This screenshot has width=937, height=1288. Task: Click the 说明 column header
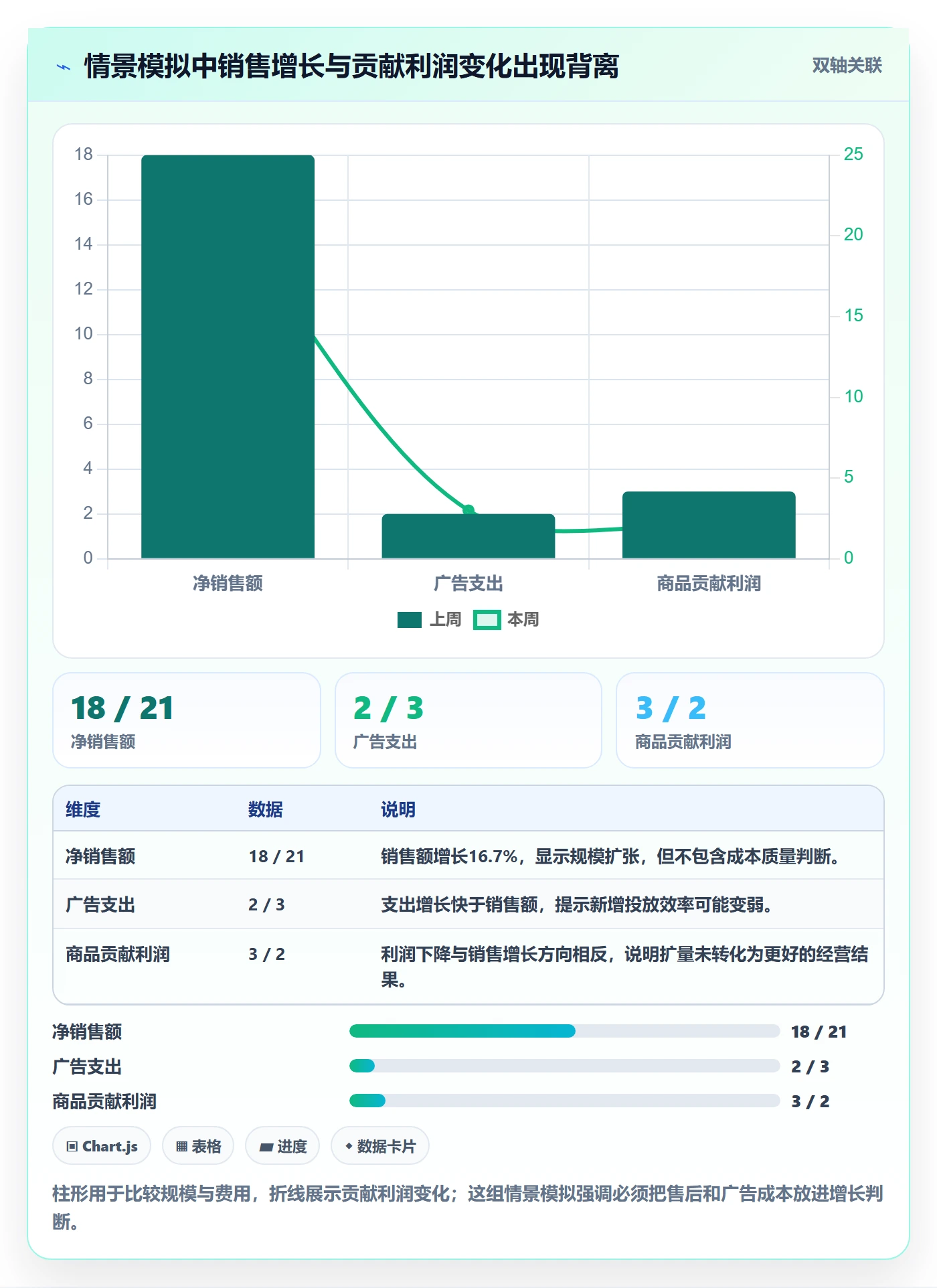coord(398,810)
